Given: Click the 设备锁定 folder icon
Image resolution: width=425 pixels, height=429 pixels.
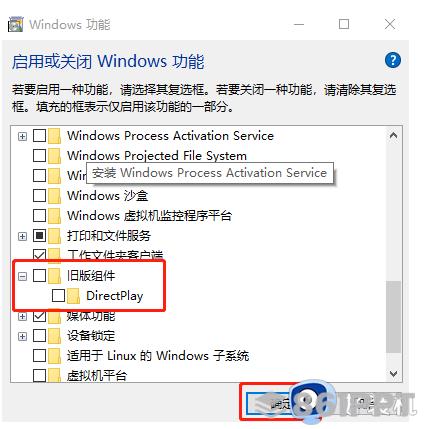Looking at the screenshot, I should pos(55,336).
